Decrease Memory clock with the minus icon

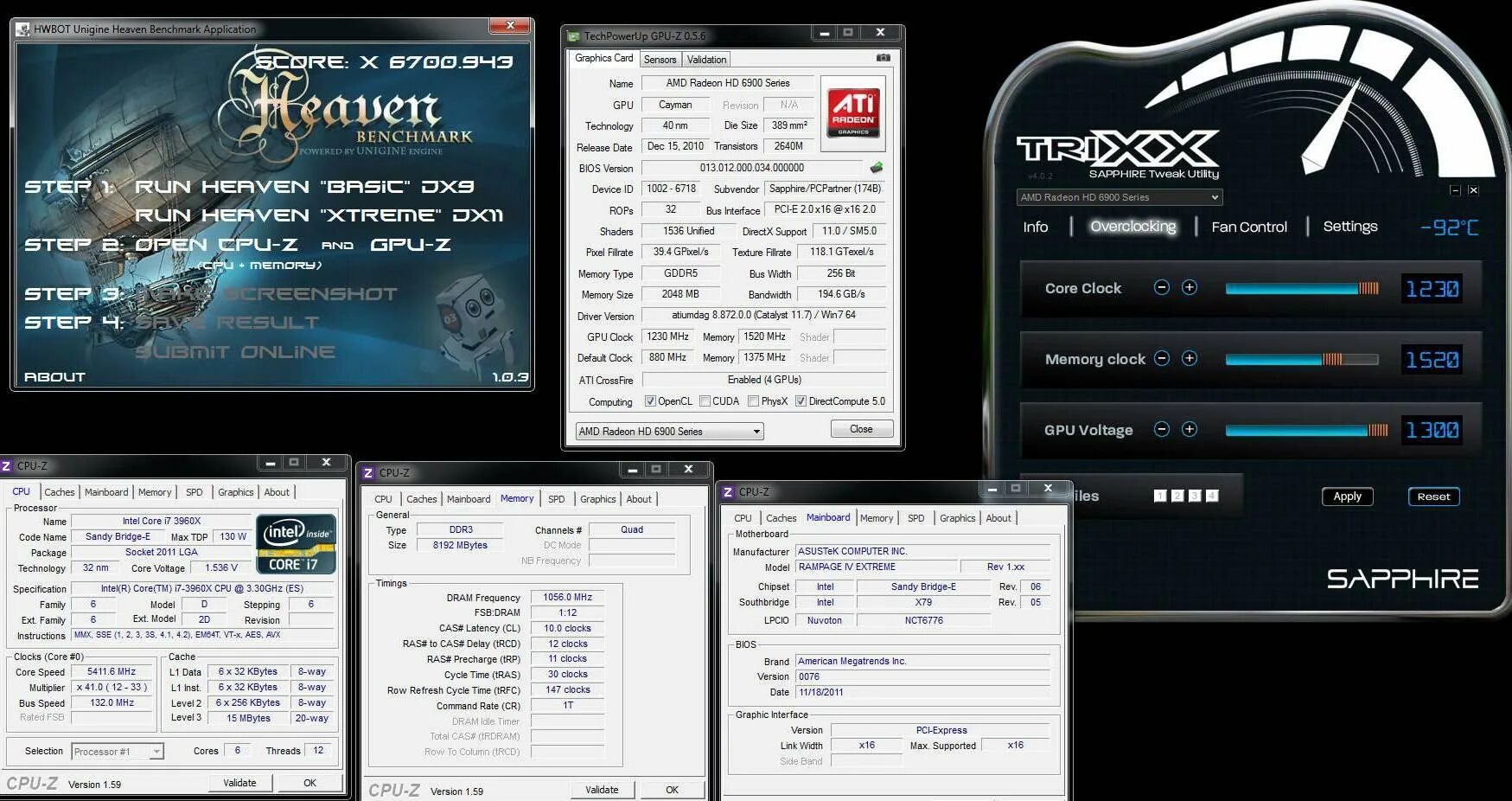point(1162,358)
